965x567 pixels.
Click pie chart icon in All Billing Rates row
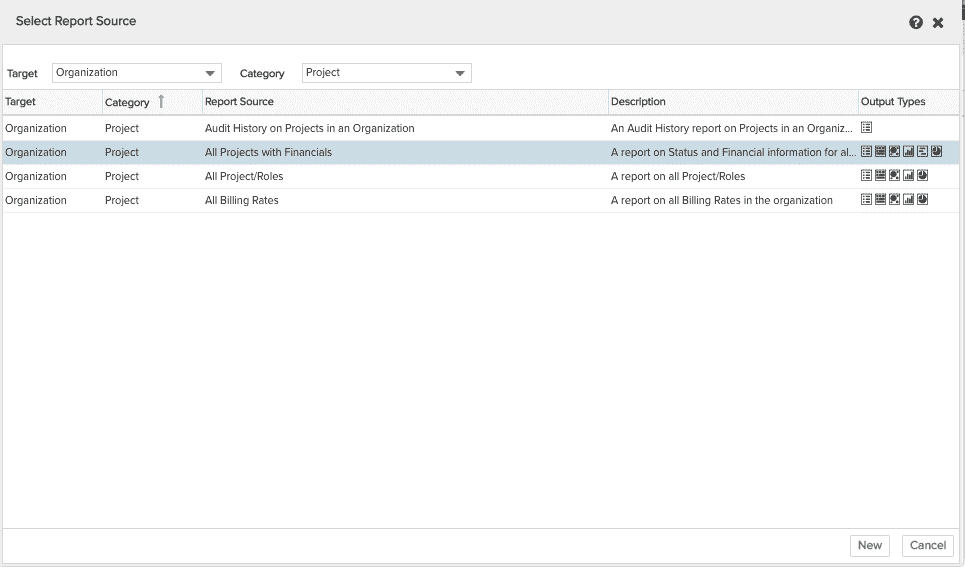922,200
